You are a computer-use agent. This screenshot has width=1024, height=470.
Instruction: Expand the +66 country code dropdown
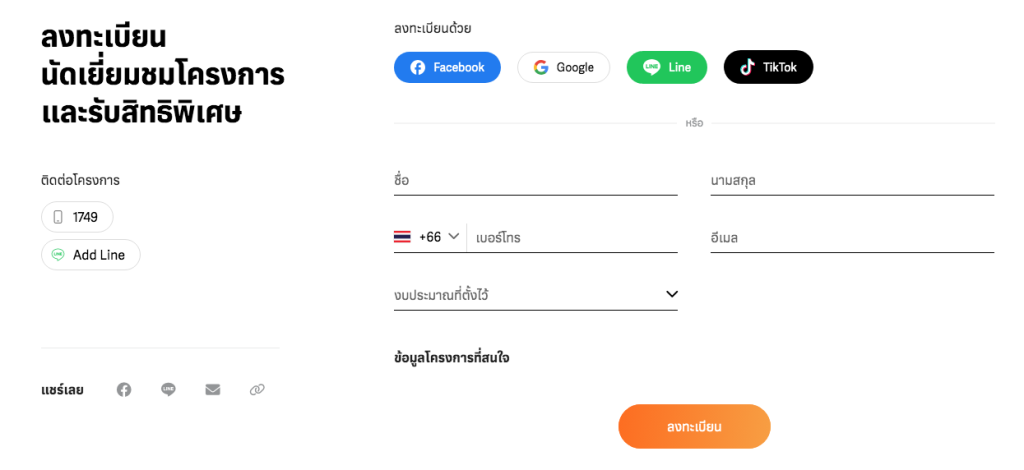click(429, 237)
